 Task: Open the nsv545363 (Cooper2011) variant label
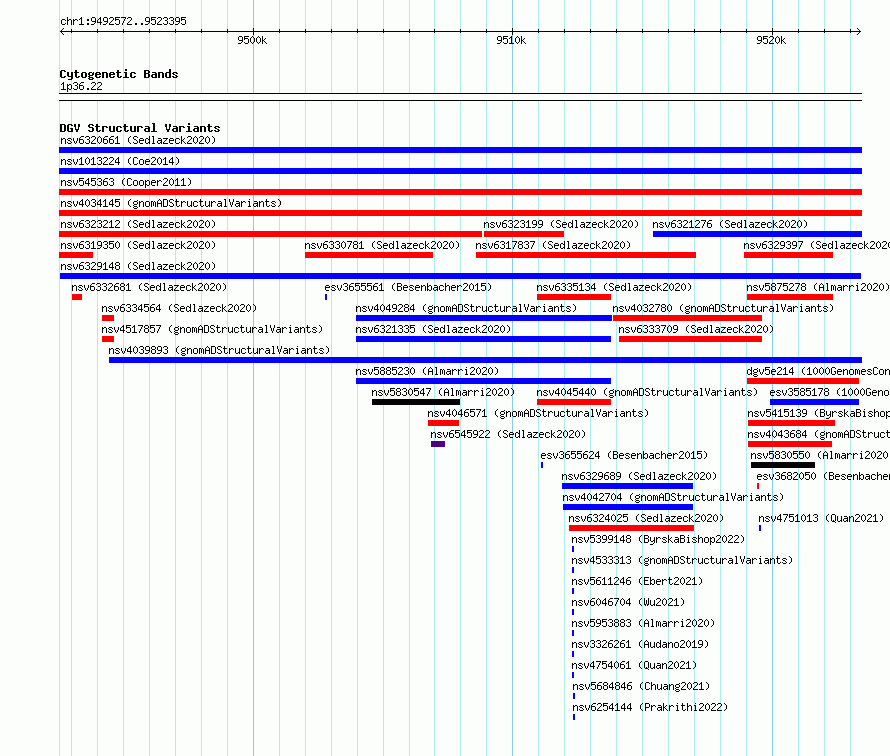point(126,182)
